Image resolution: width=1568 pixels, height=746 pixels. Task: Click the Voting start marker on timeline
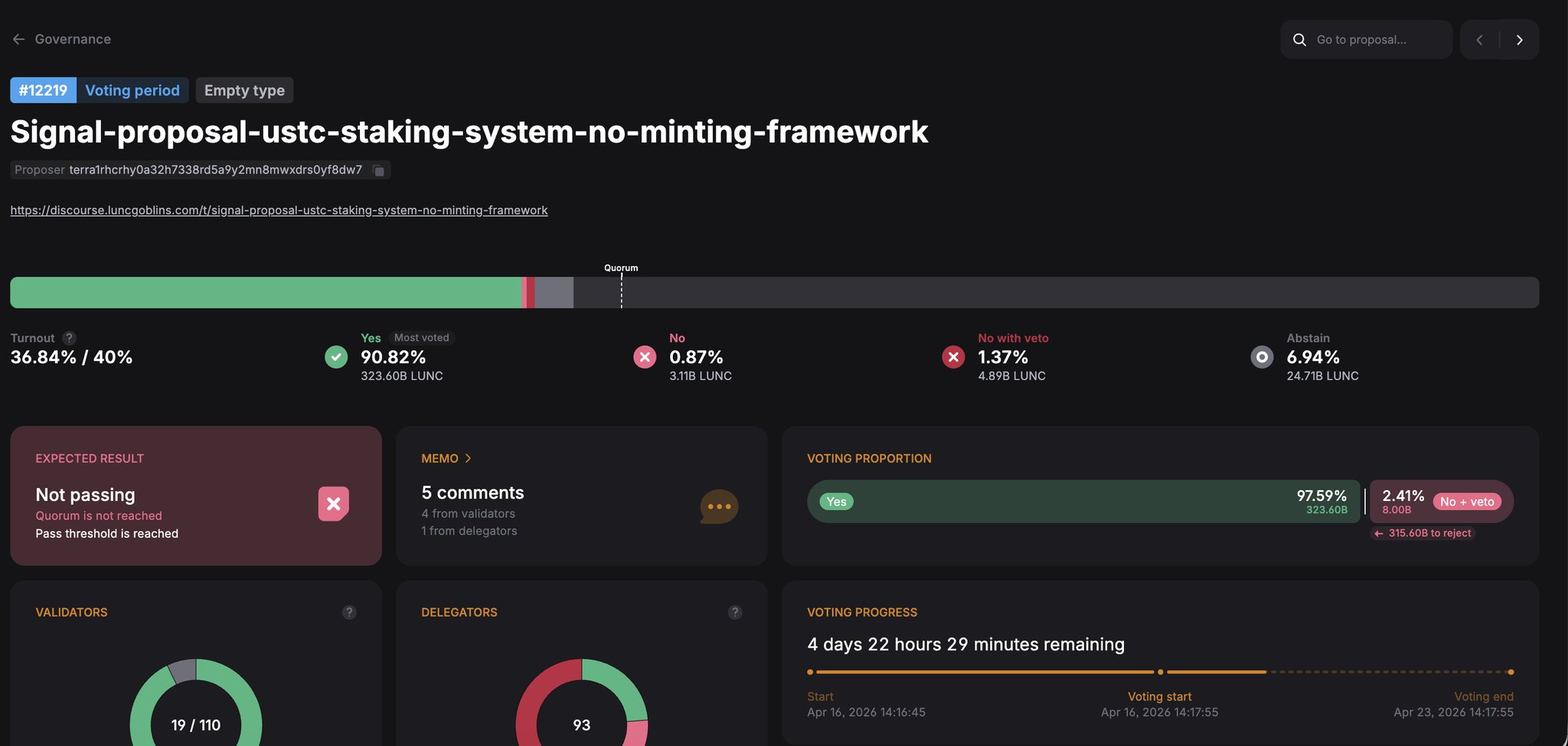pyautogui.click(x=1161, y=672)
